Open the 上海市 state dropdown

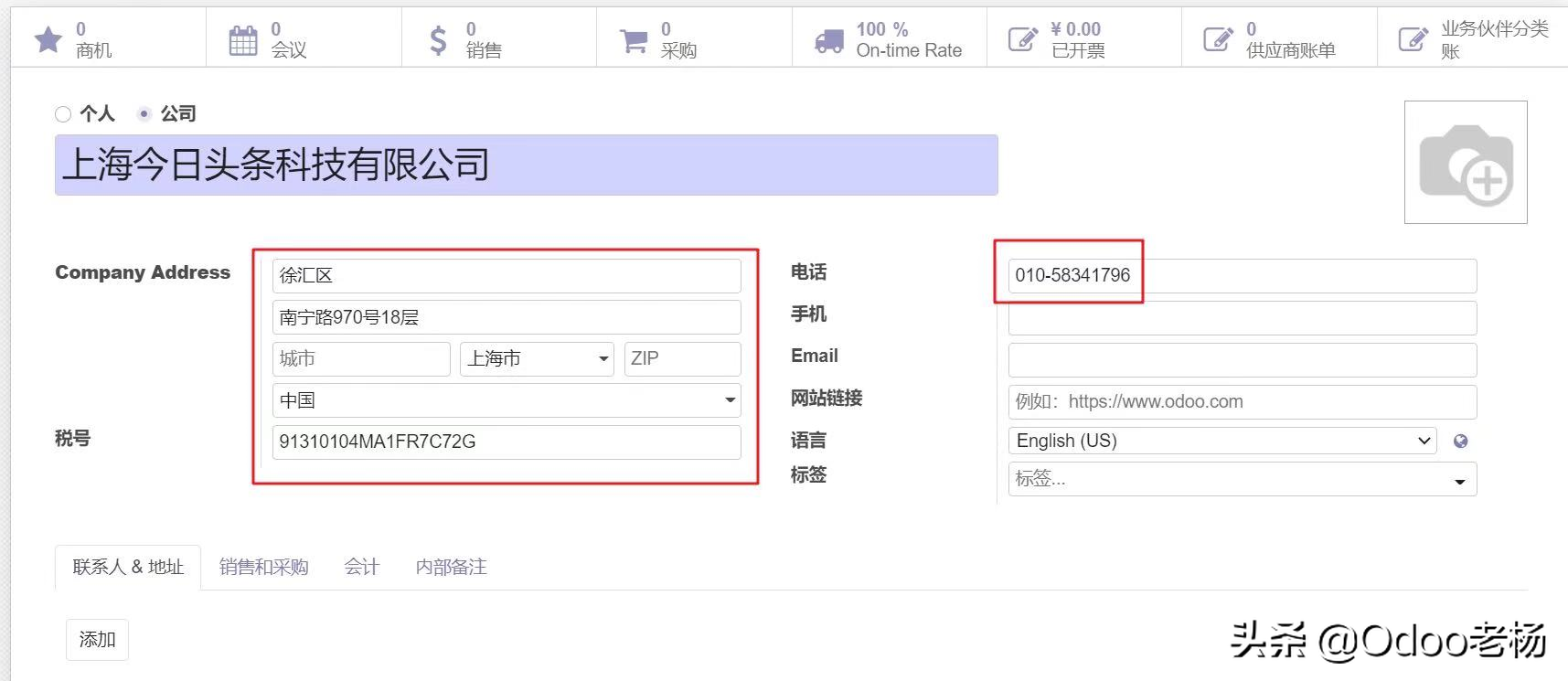(x=537, y=359)
